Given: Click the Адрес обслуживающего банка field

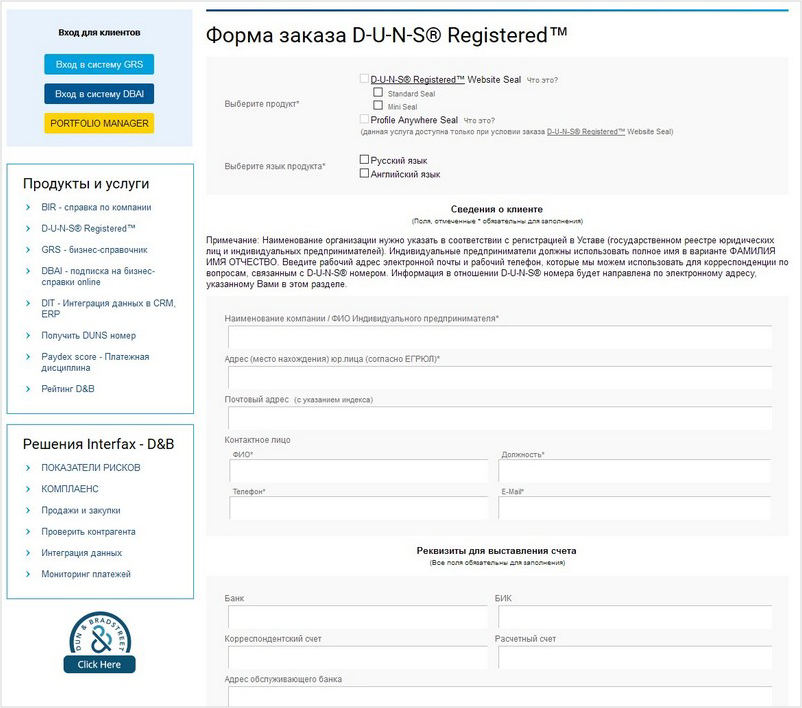Looking at the screenshot, I should 500,697.
